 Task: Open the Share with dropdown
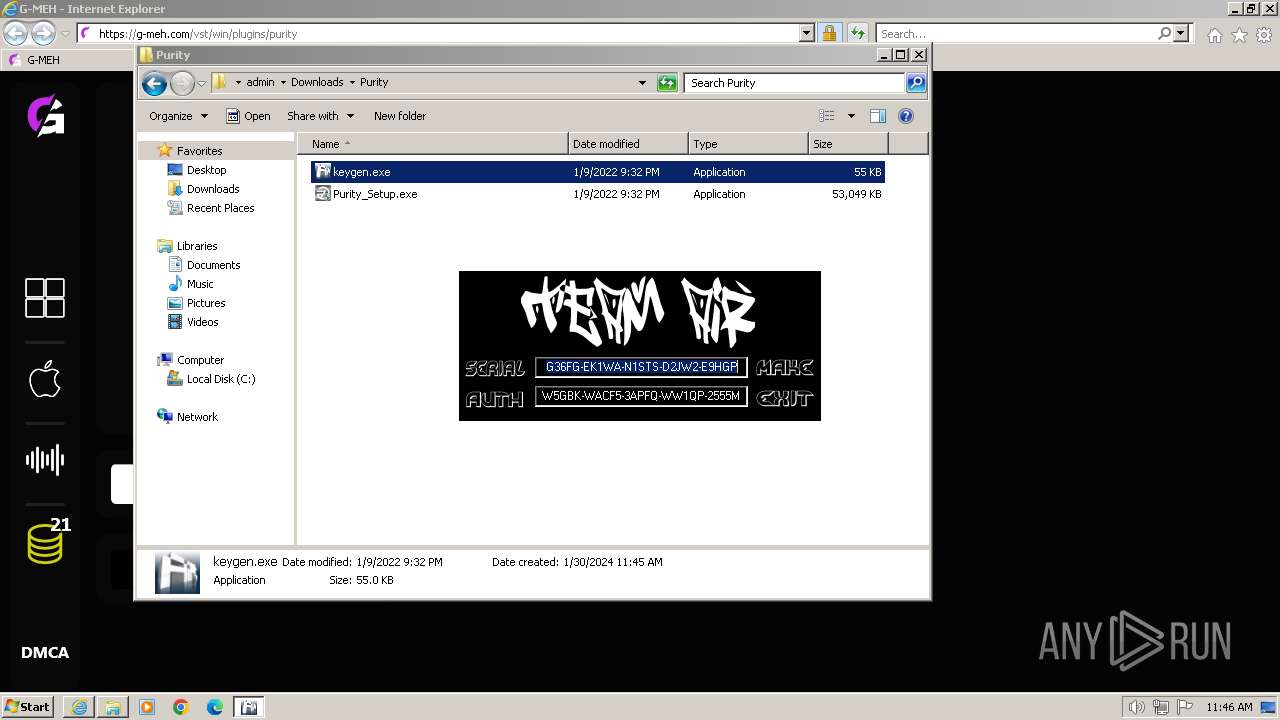(319, 116)
